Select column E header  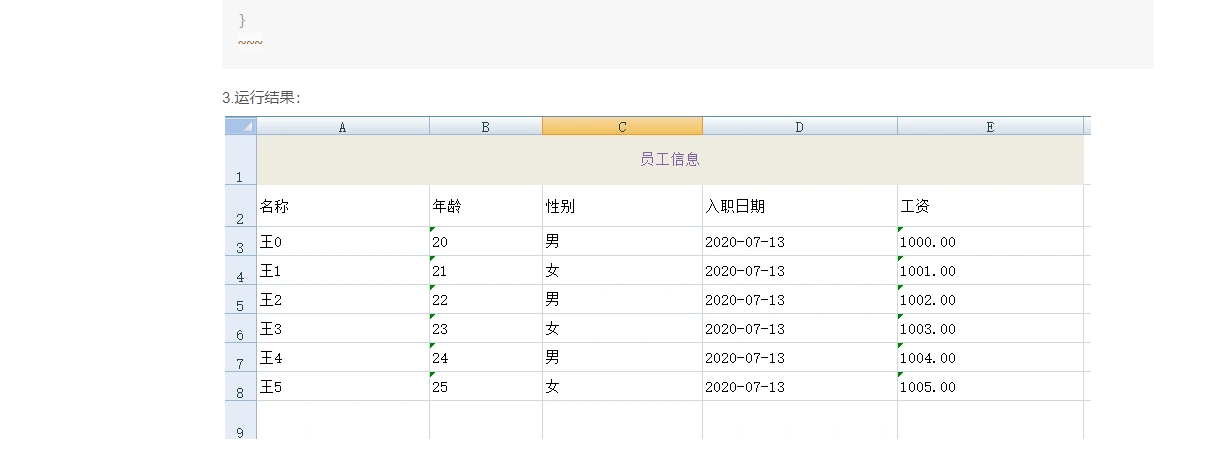pos(990,126)
